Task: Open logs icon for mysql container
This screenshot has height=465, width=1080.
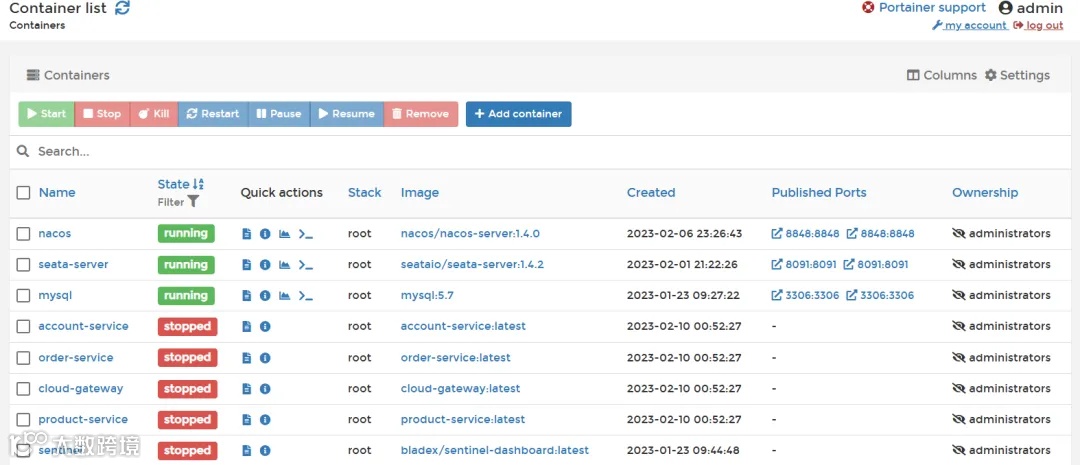Action: (247, 296)
